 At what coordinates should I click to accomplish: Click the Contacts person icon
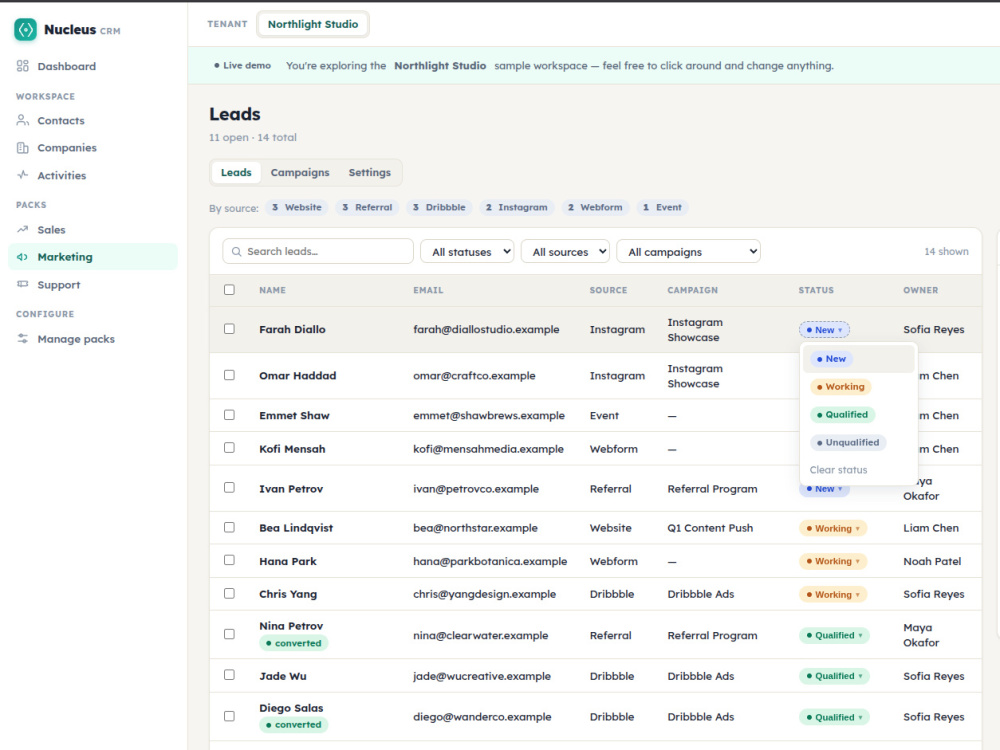click(23, 120)
